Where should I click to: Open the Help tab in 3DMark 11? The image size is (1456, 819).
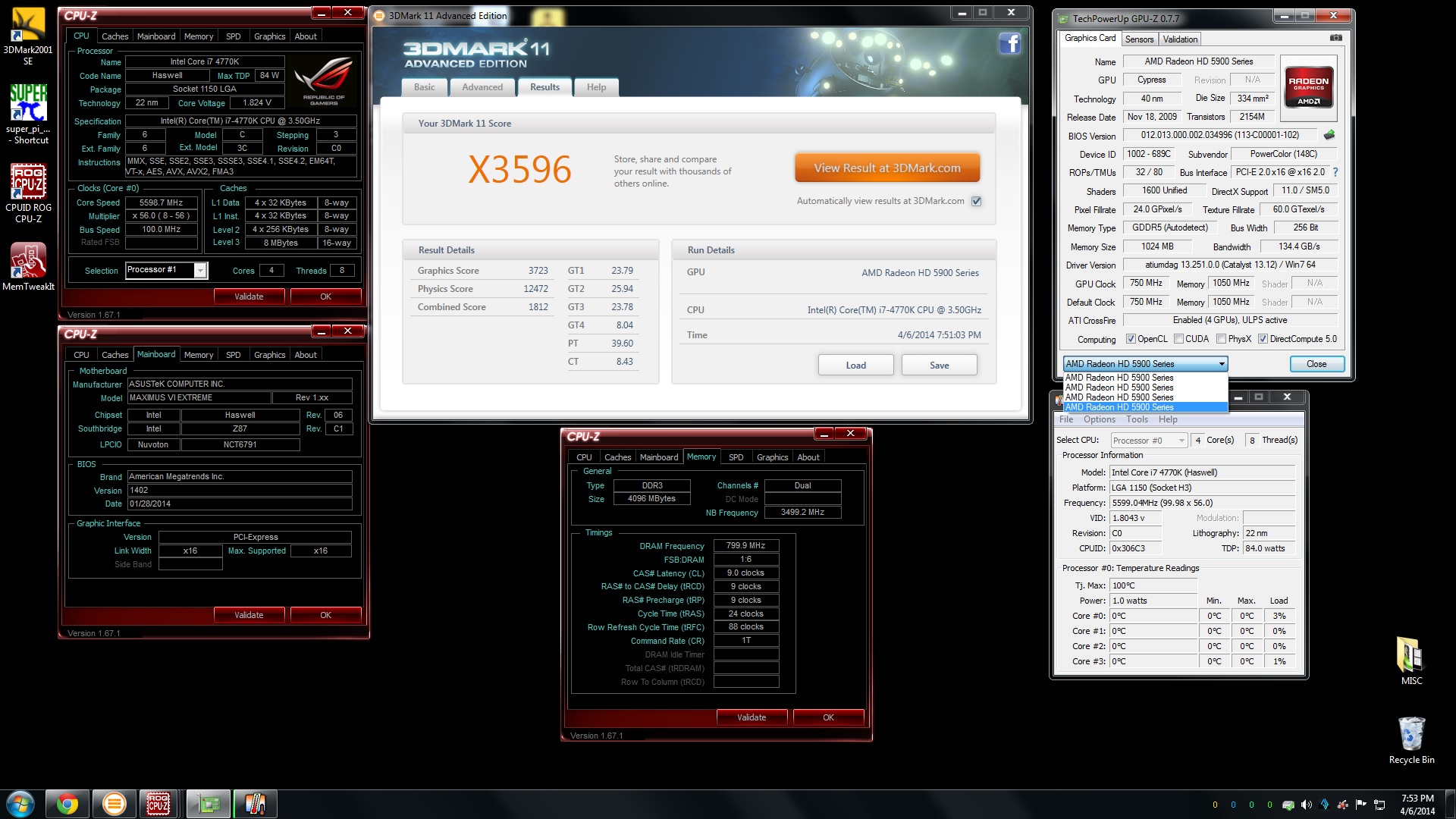pyautogui.click(x=596, y=87)
